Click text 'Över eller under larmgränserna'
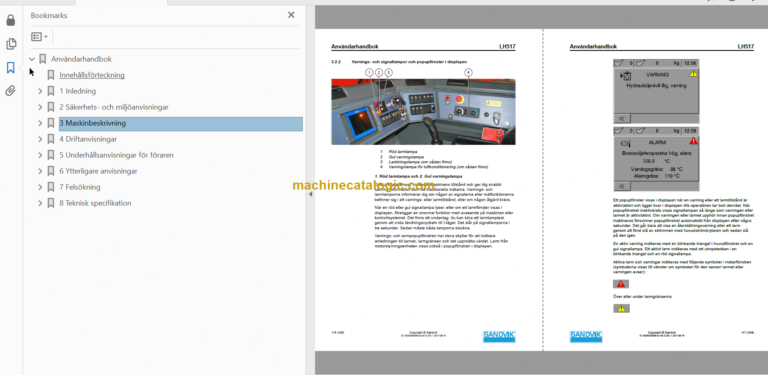Image resolution: width=768 pixels, height=375 pixels. [x=642, y=297]
